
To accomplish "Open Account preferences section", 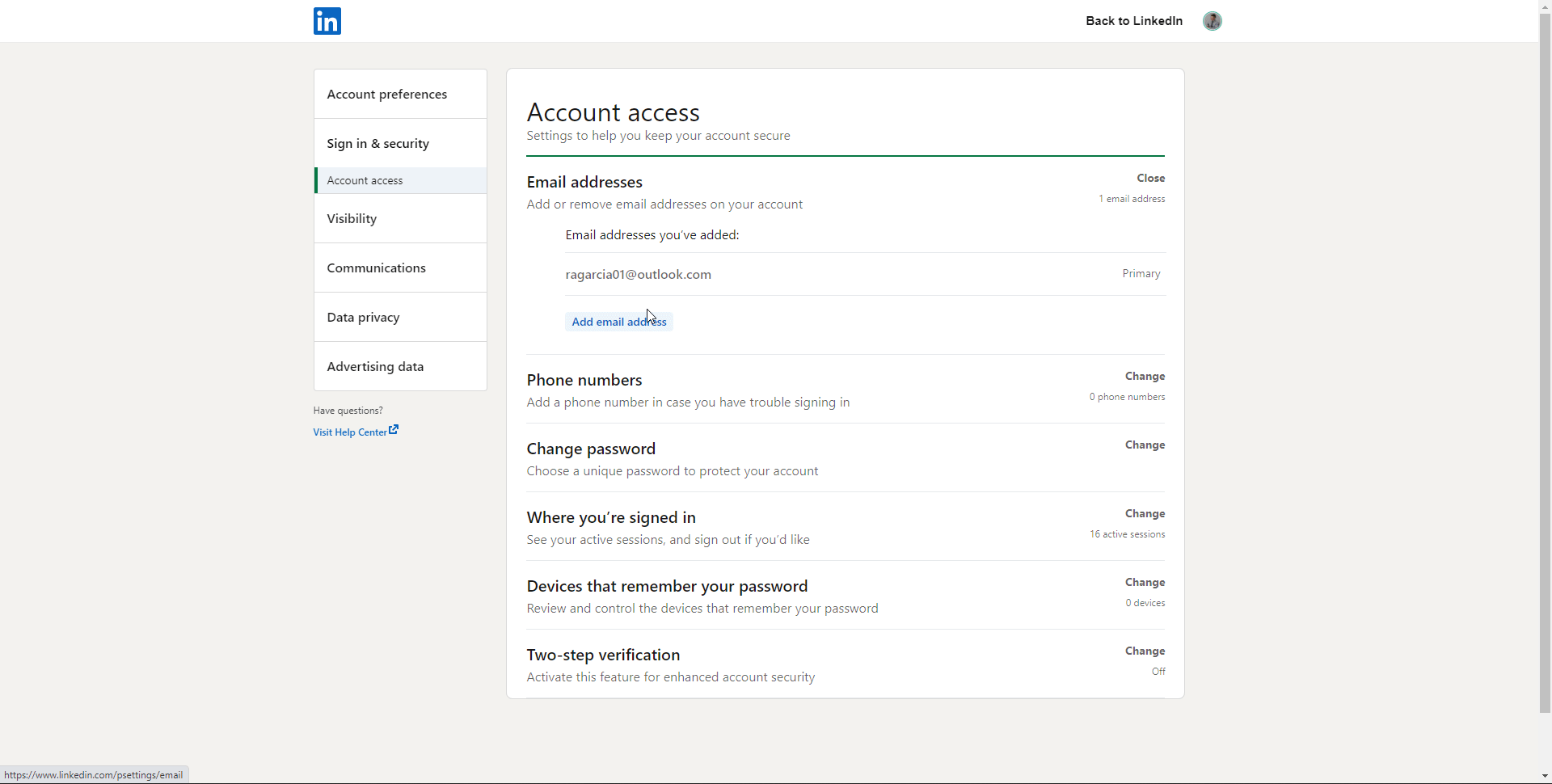I will (x=386, y=95).
